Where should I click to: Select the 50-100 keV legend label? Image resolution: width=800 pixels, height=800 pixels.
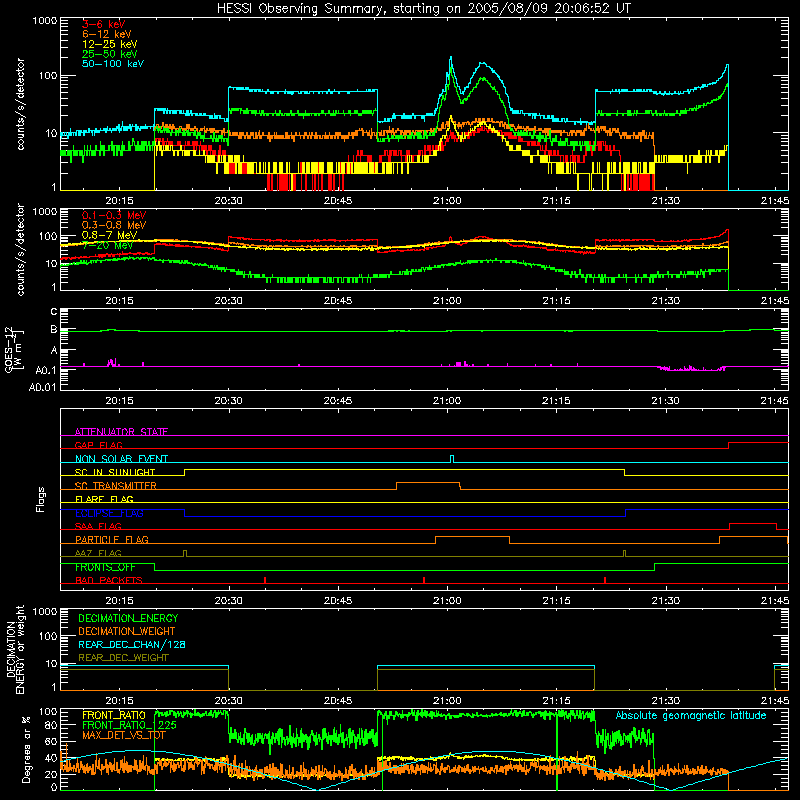[113, 64]
